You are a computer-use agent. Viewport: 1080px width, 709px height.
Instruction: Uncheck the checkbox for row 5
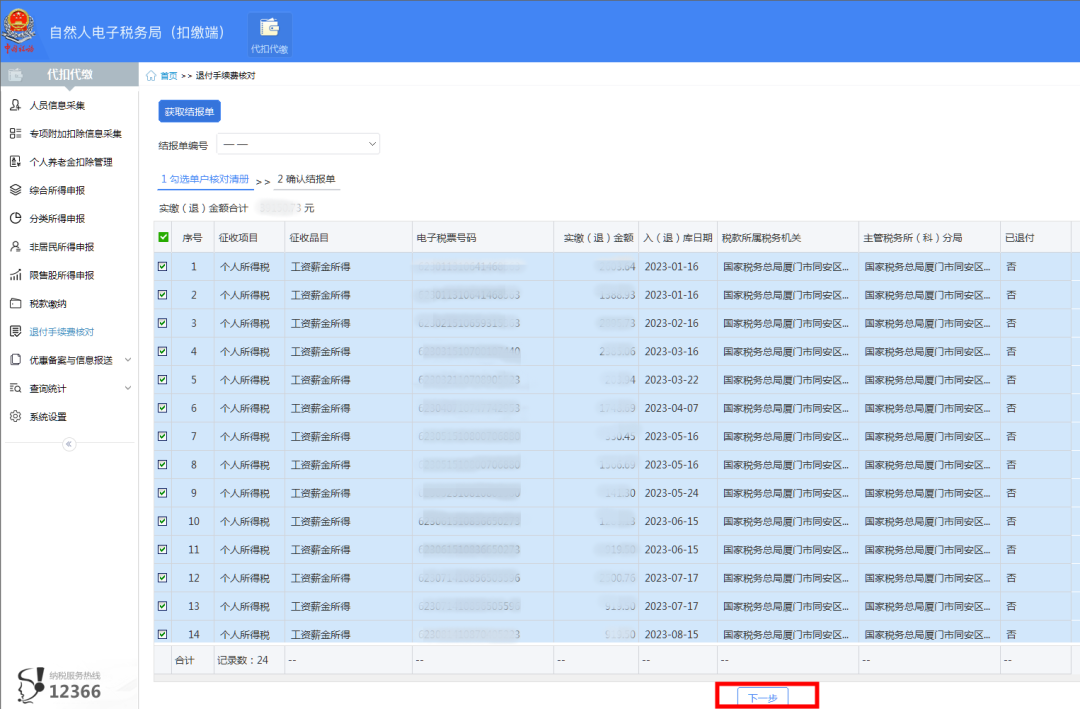click(x=163, y=379)
